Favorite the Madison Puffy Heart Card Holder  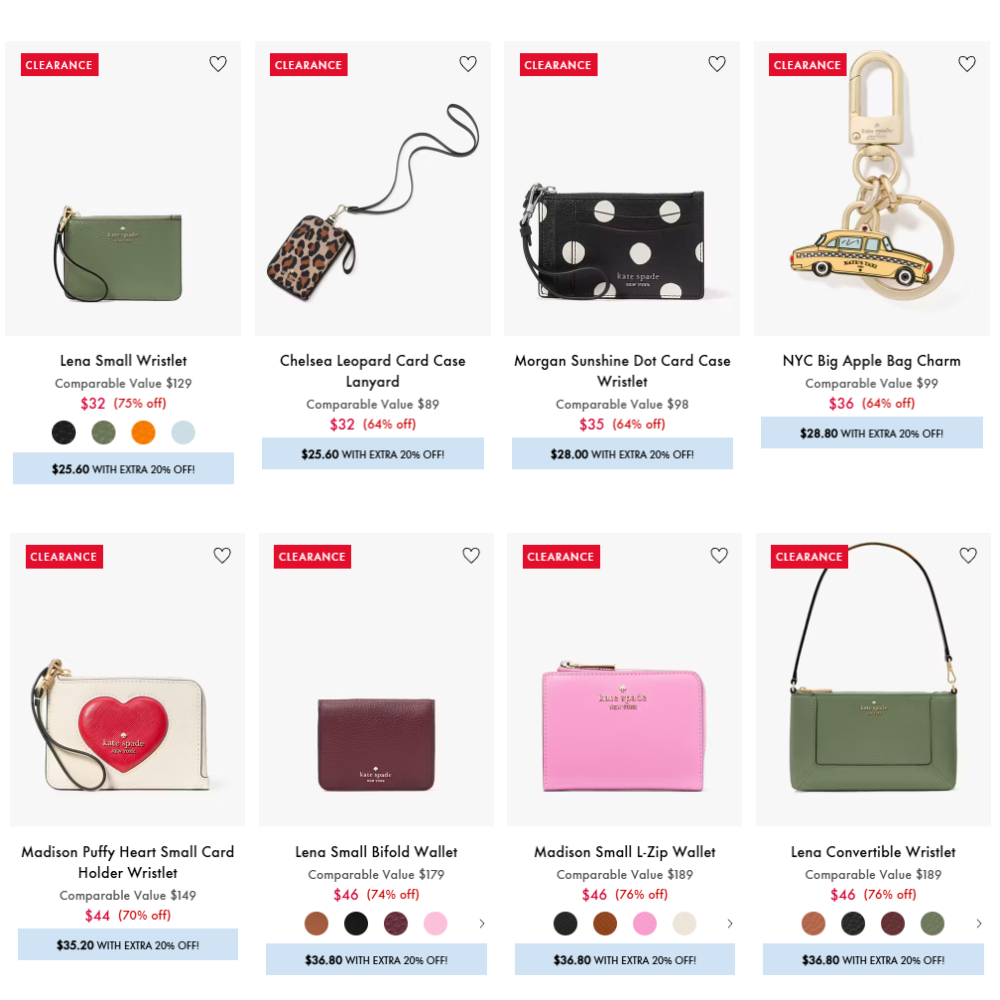point(222,555)
